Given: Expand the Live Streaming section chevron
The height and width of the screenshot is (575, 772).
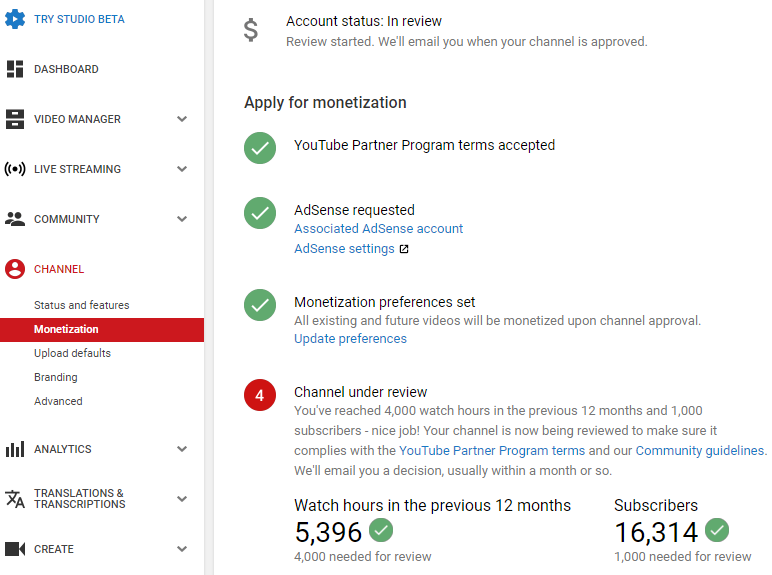Looking at the screenshot, I should pos(182,169).
